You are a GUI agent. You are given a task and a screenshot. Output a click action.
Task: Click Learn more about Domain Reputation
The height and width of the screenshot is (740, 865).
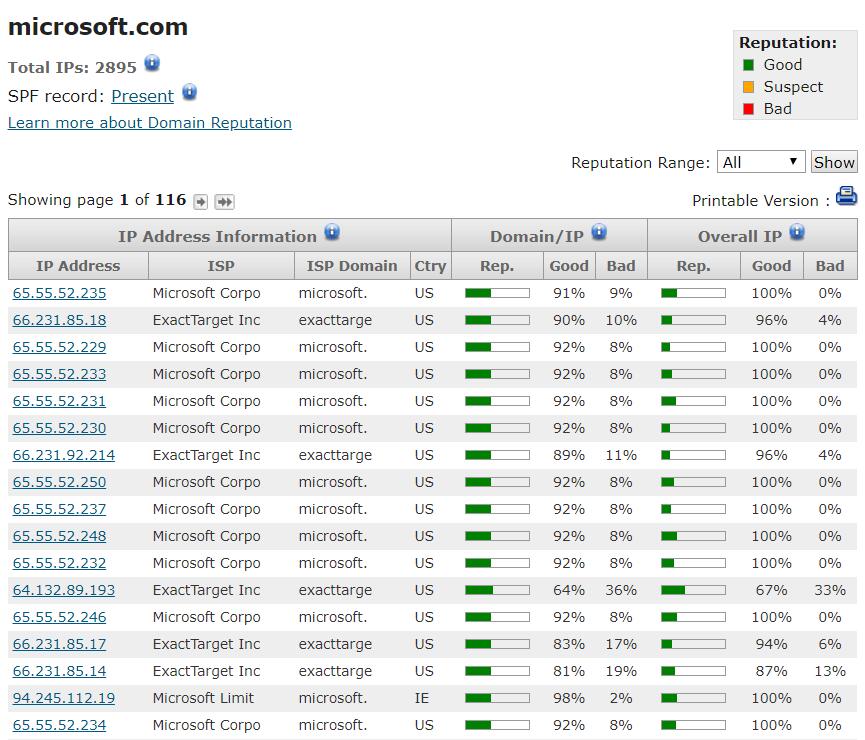pos(149,122)
